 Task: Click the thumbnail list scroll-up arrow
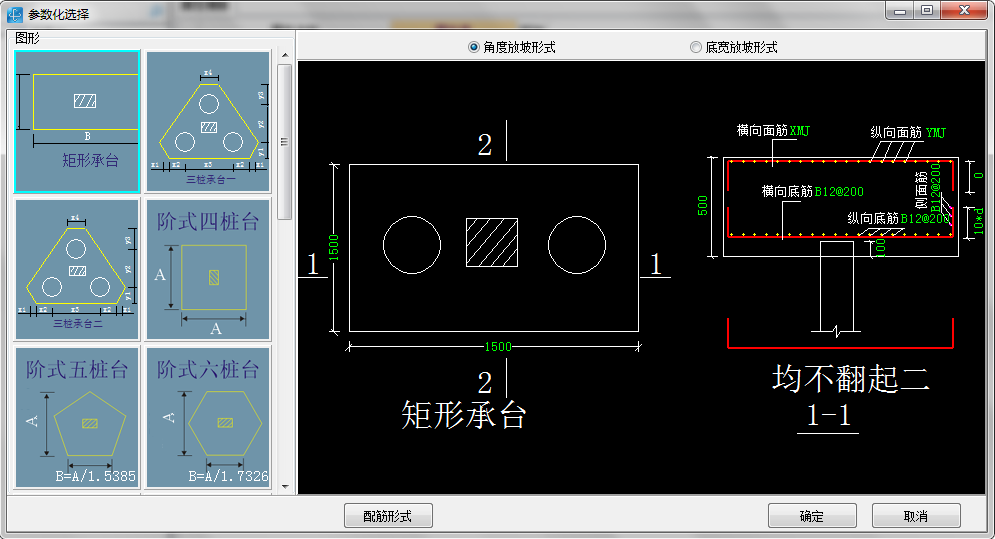(x=285, y=55)
